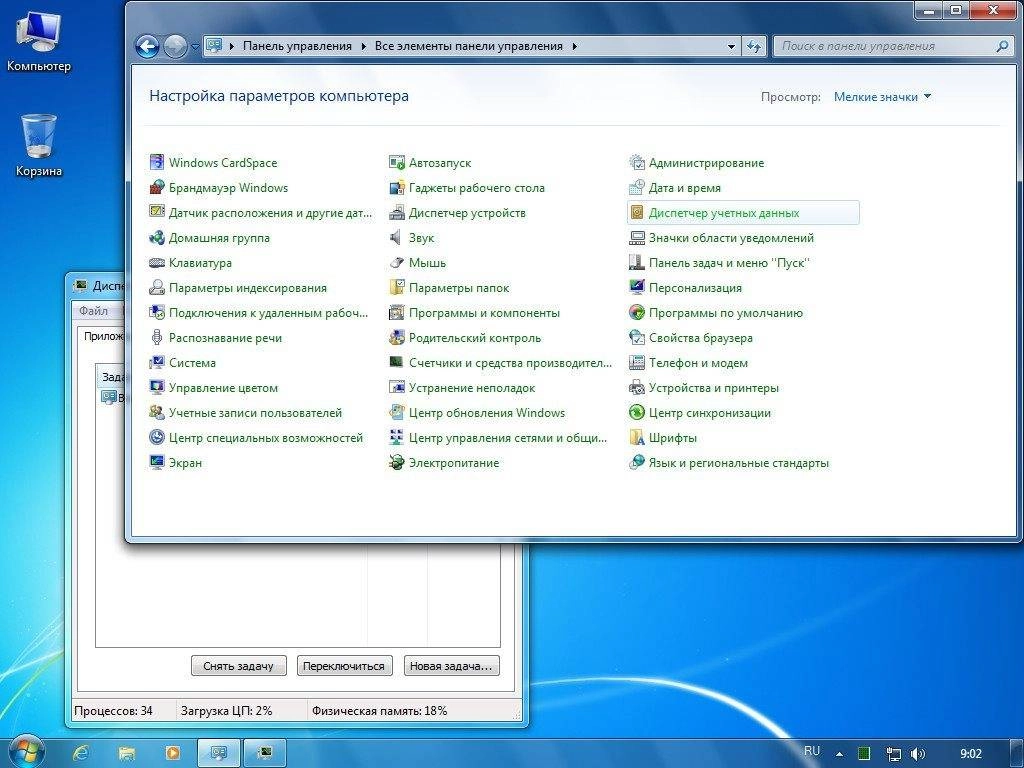Open the Экран icon

tap(157, 462)
